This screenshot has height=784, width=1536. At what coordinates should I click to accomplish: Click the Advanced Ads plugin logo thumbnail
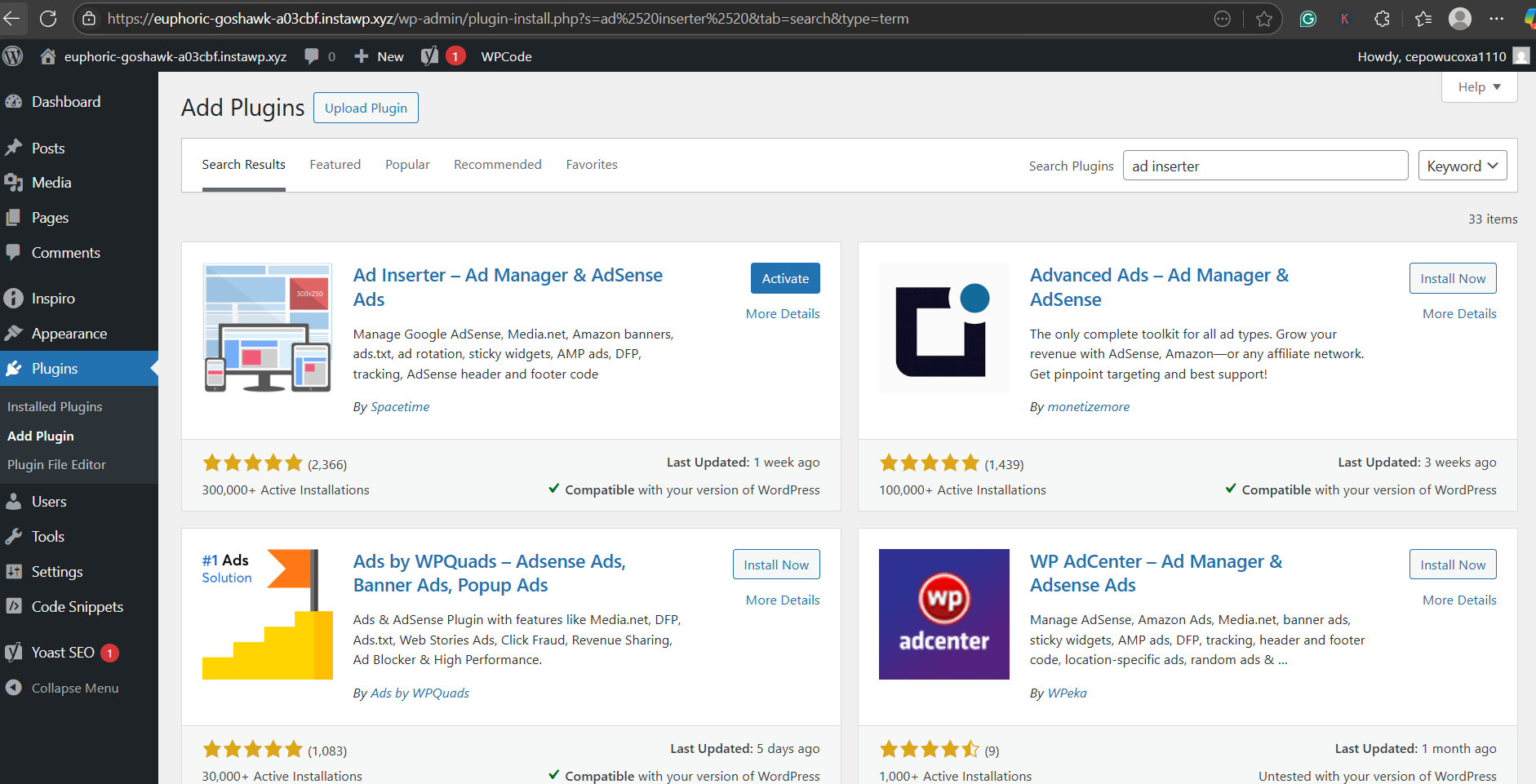coord(943,328)
